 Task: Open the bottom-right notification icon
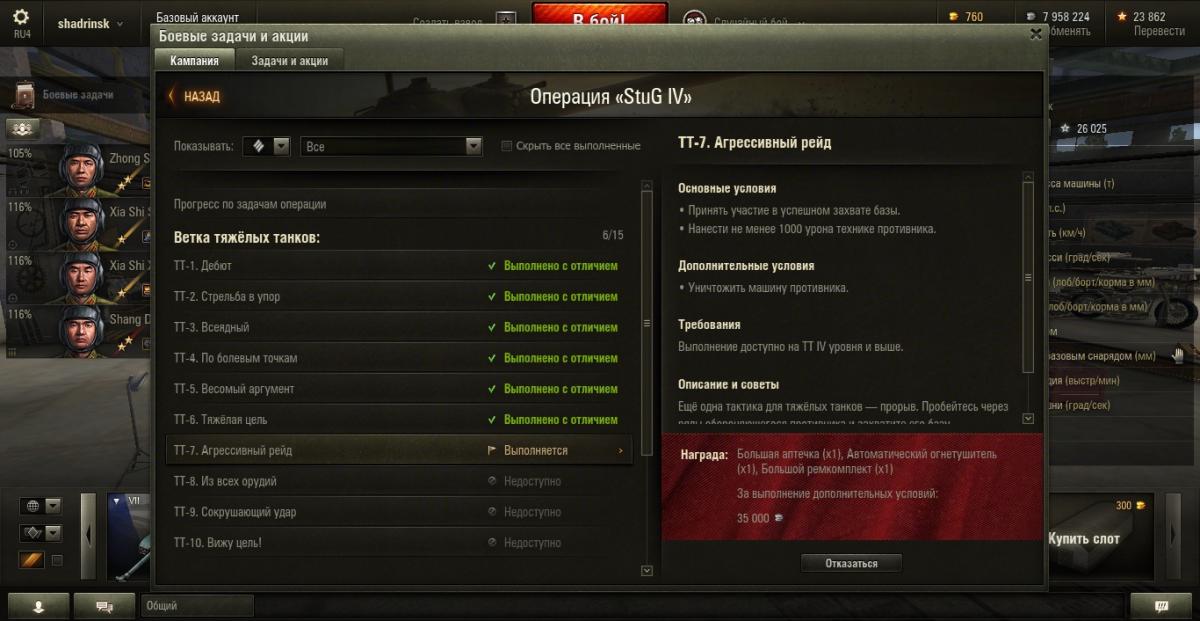[x=1161, y=606]
